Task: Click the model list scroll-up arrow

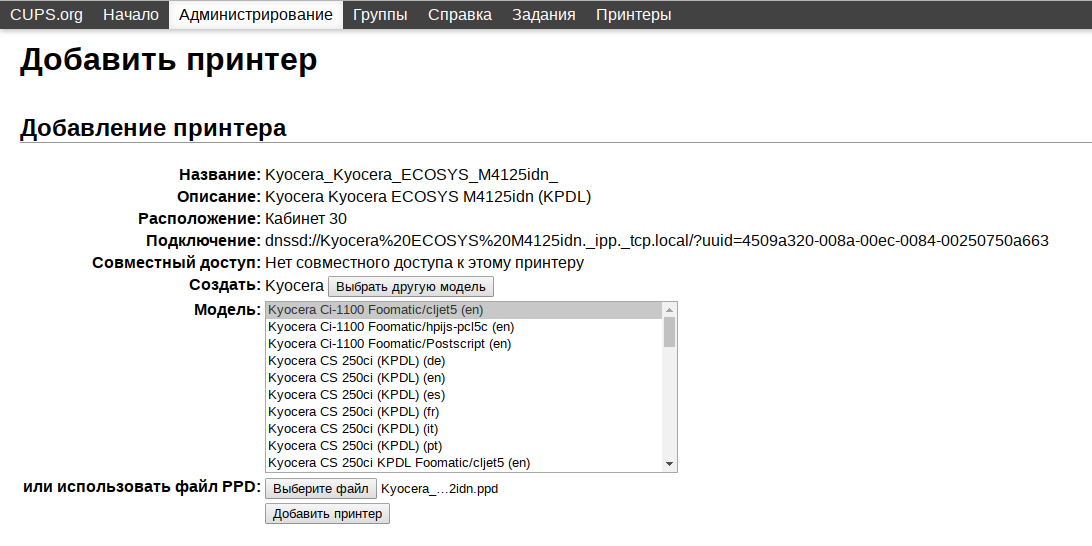Action: 669,310
